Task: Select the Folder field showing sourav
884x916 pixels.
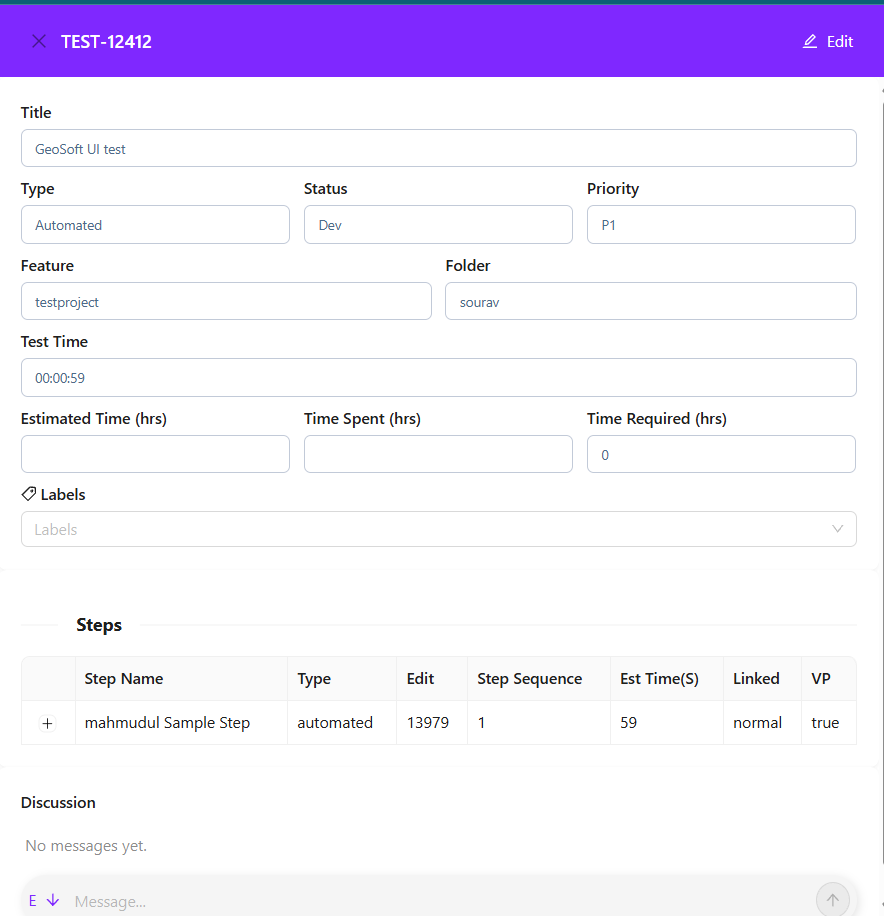Action: click(650, 301)
